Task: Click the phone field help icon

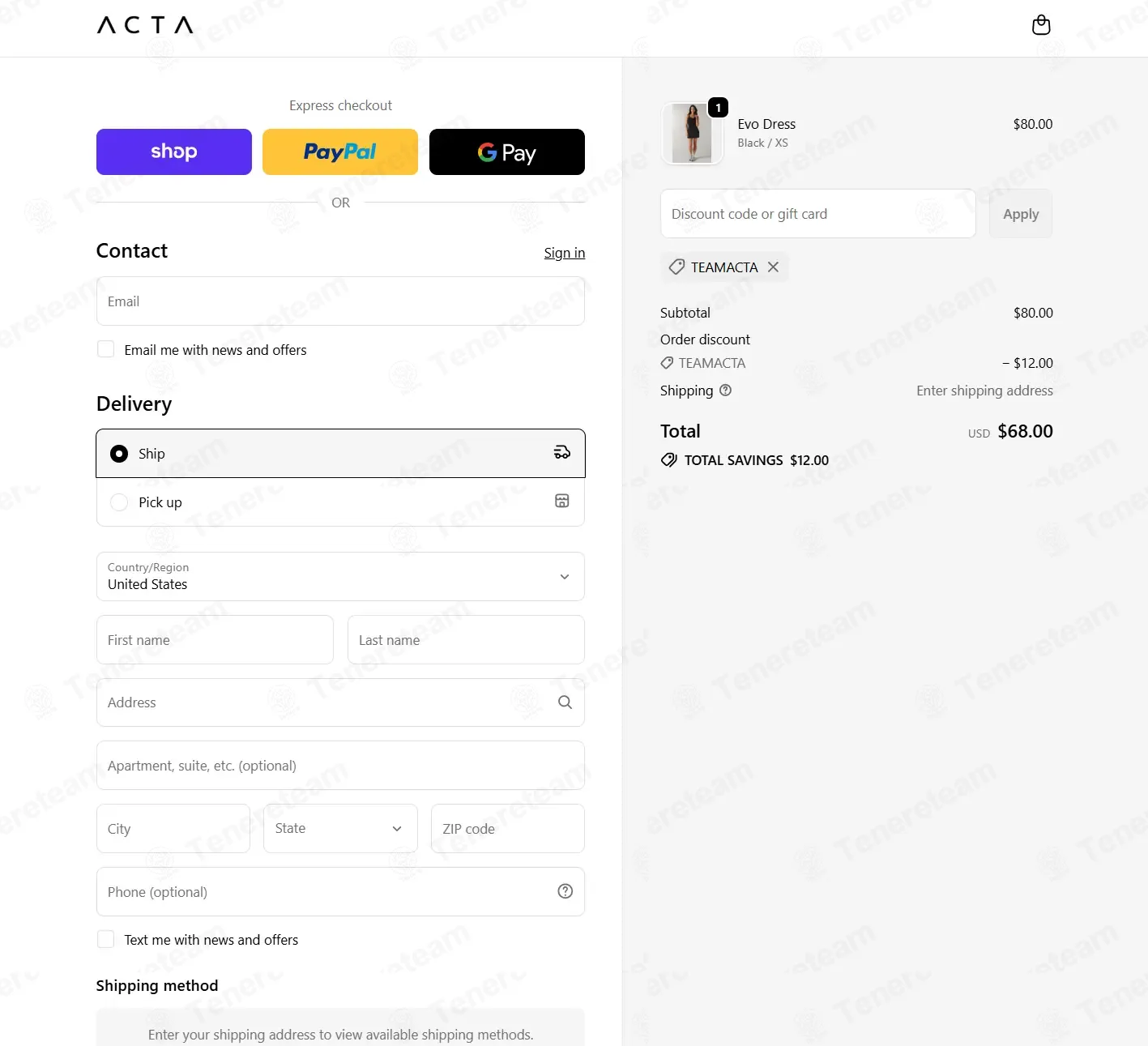Action: [565, 891]
